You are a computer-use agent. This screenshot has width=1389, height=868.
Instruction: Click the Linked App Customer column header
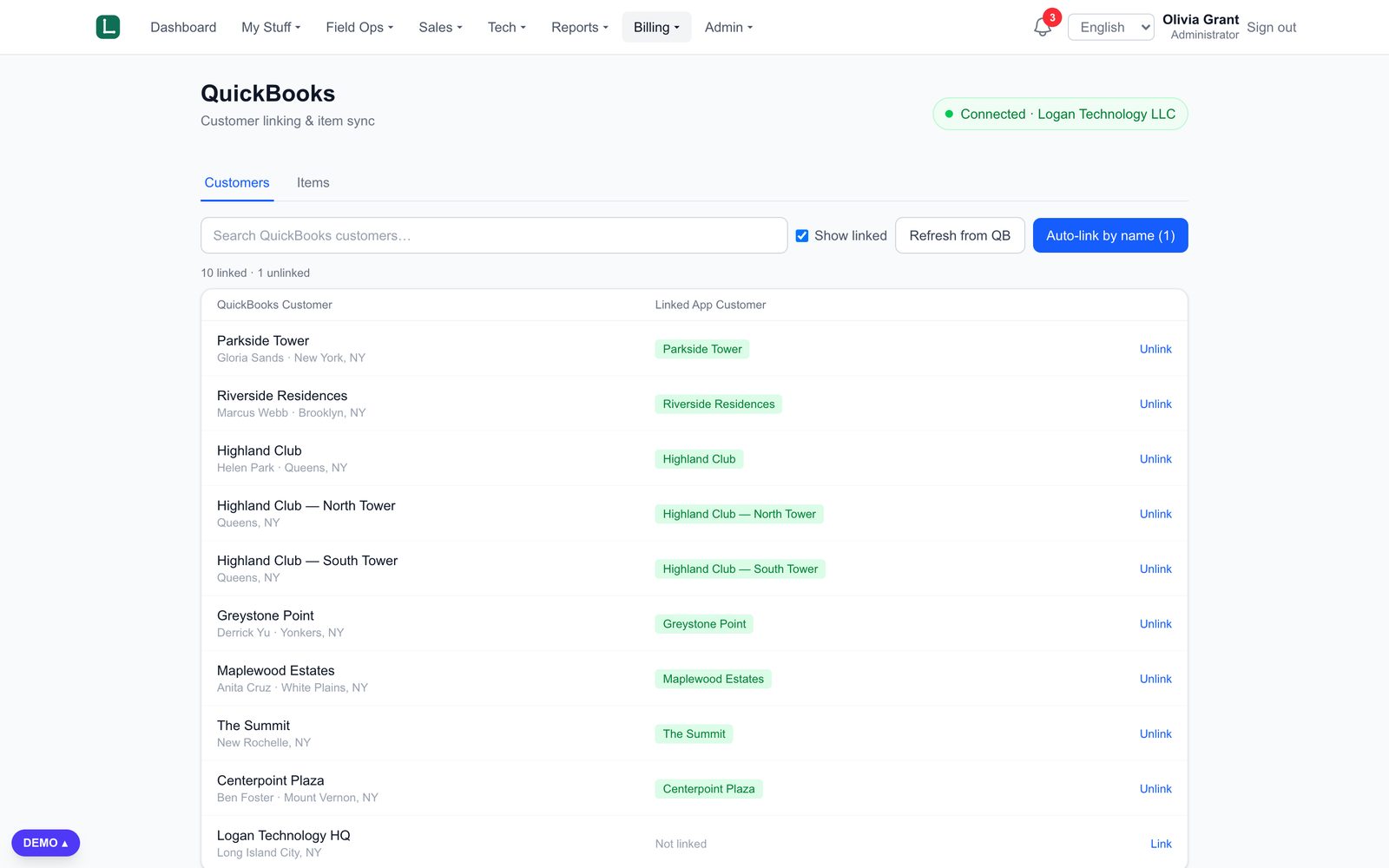[x=710, y=305]
